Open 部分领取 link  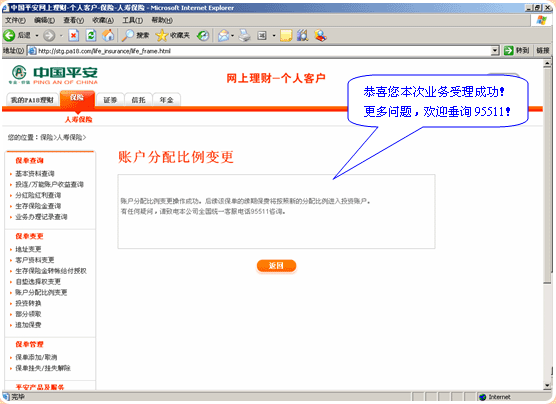[28, 314]
